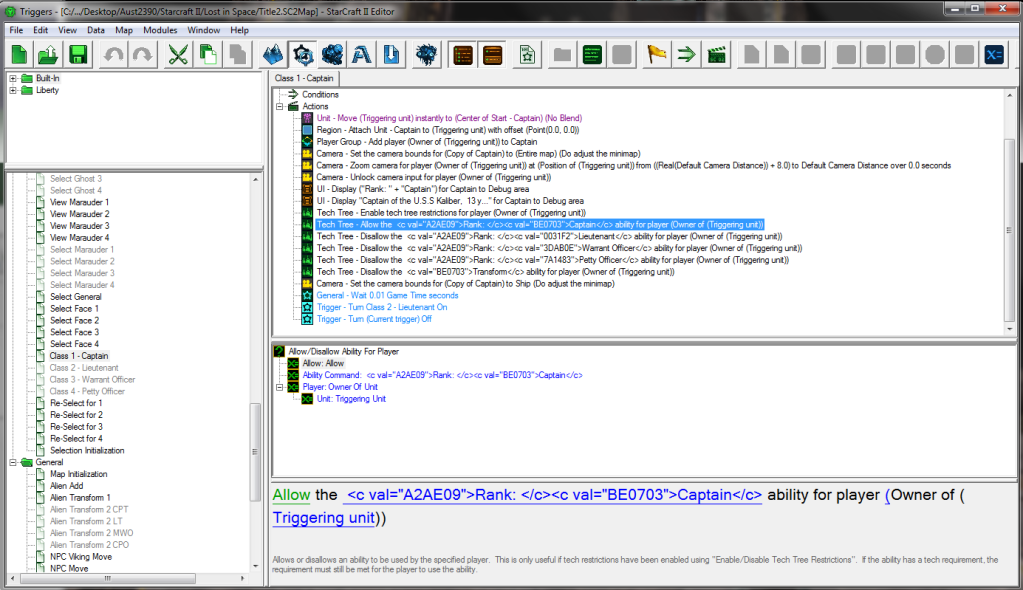Click the greyed Paste toolbar icon

tap(237, 55)
